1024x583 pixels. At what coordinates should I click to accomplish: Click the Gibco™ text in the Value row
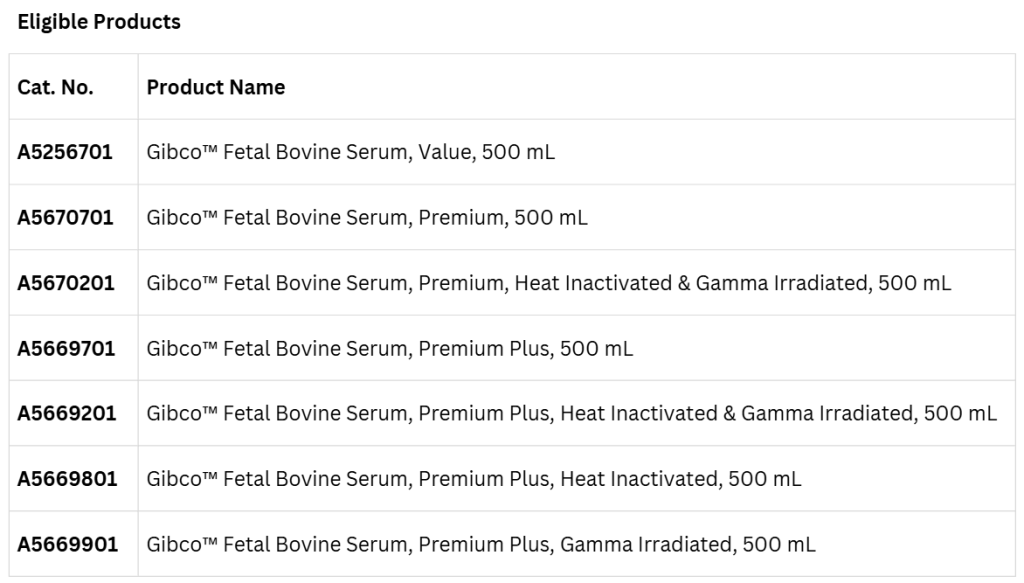click(x=182, y=152)
